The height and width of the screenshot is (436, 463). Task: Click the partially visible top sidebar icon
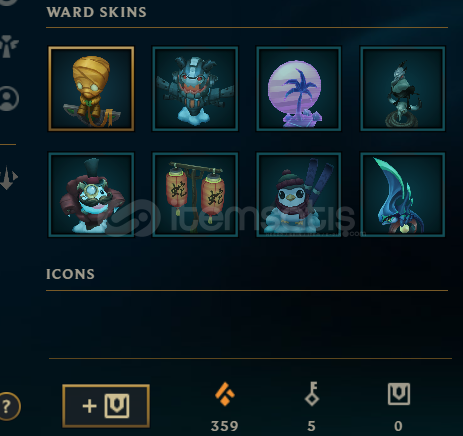coord(8,3)
